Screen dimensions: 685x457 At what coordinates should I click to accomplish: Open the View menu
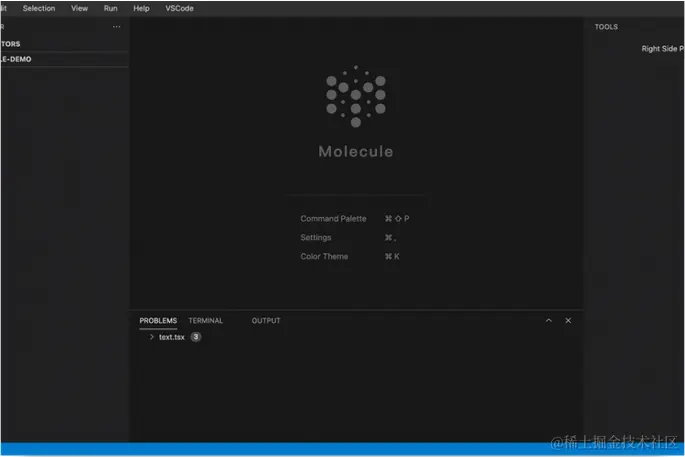click(80, 8)
